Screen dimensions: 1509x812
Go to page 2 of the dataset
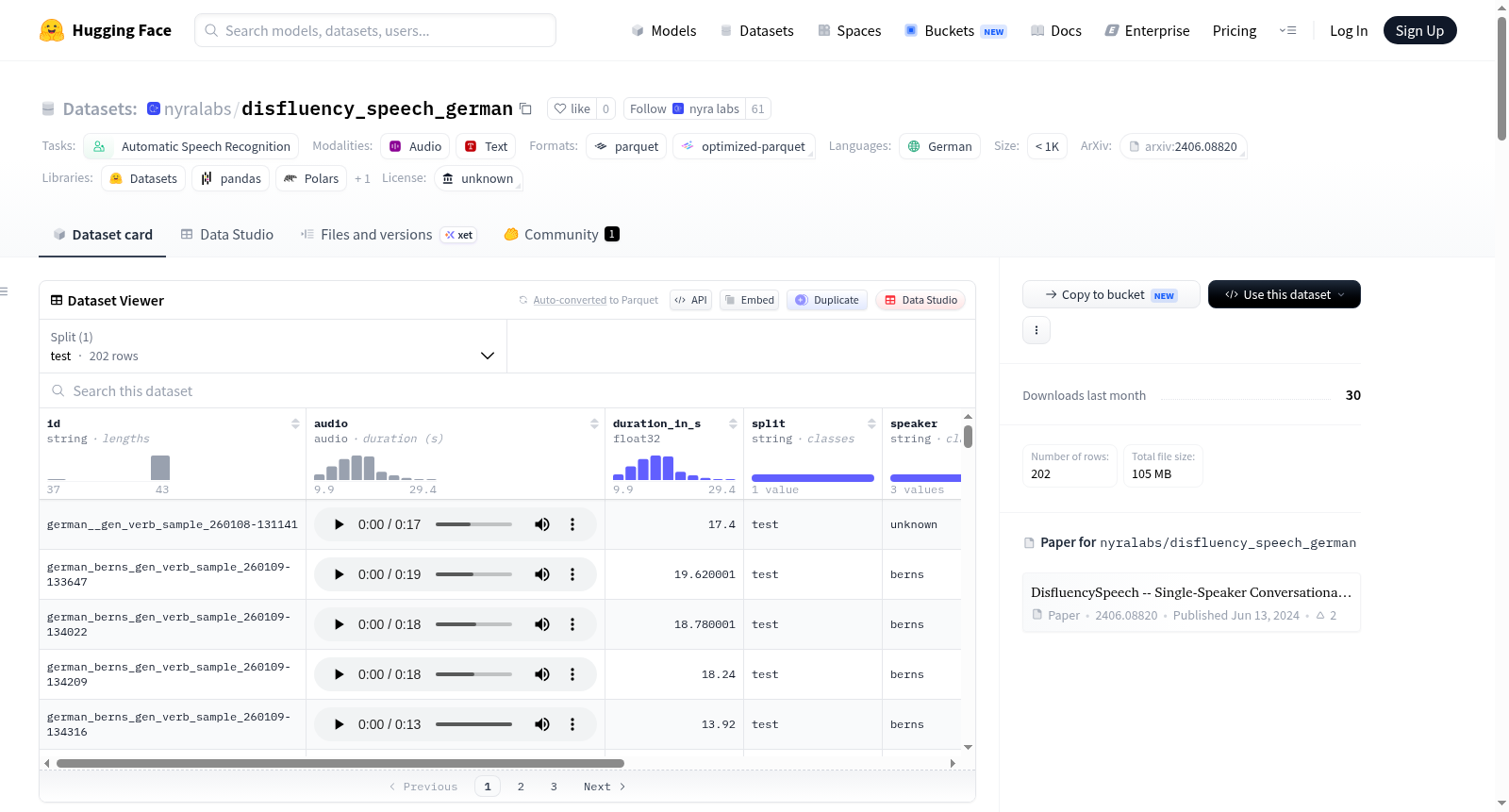[521, 787]
